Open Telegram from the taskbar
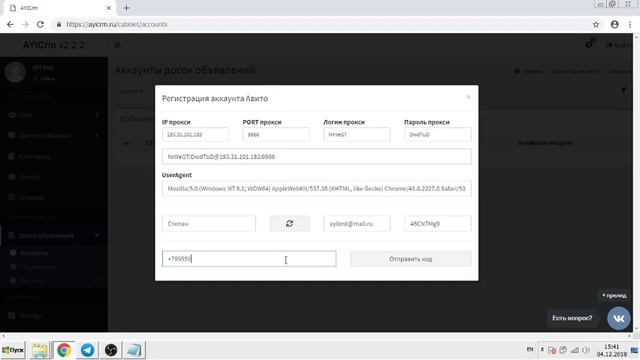 [87, 350]
